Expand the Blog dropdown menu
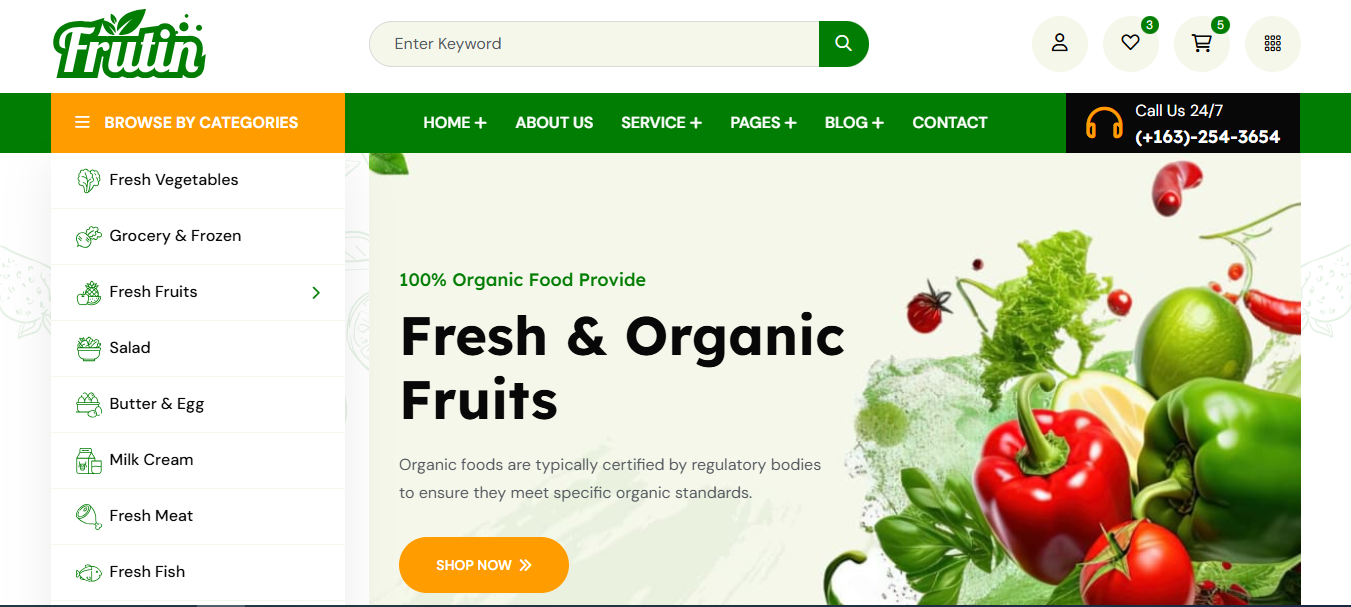The width and height of the screenshot is (1351, 607). (854, 123)
